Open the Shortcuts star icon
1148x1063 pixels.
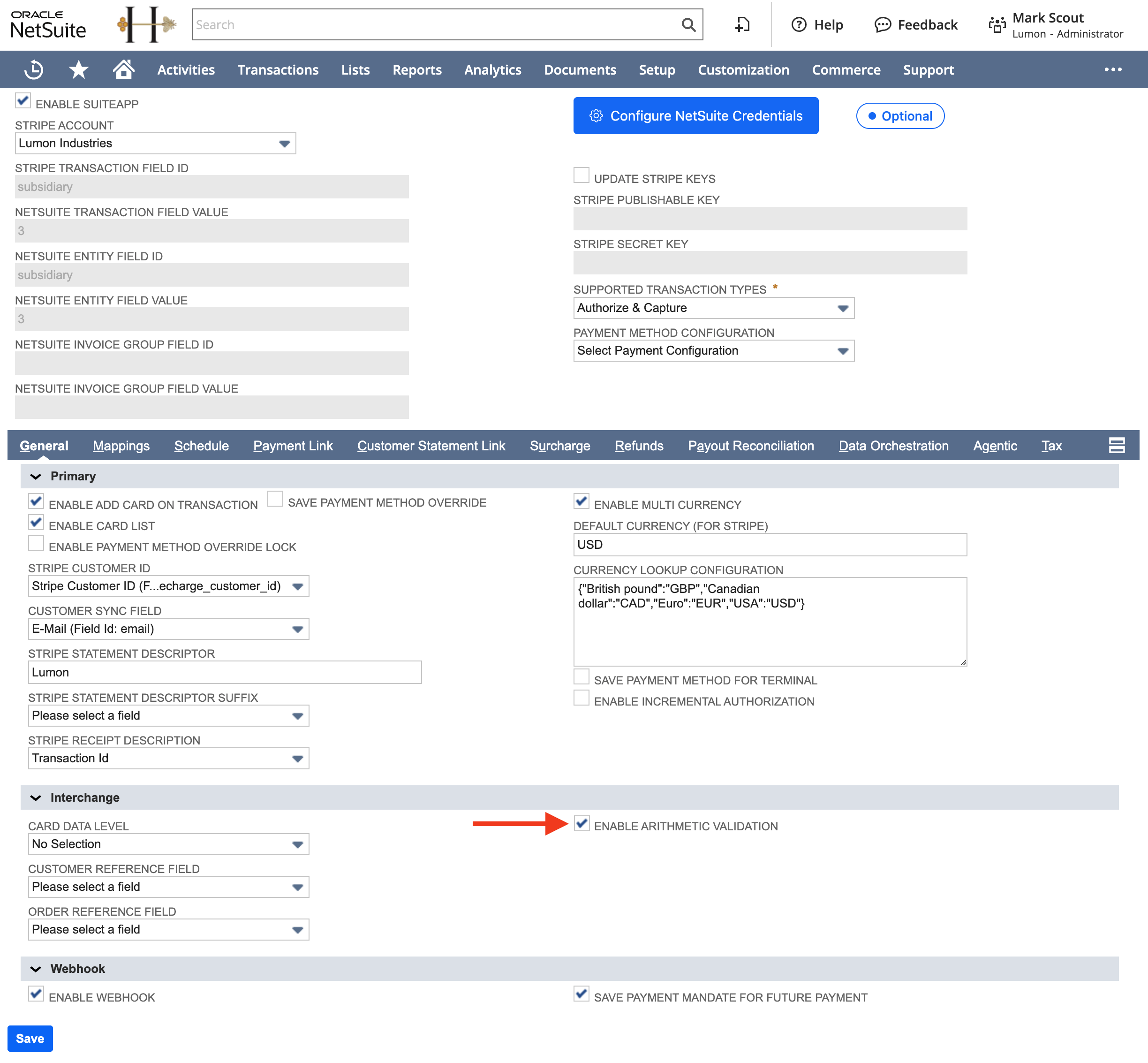click(79, 69)
